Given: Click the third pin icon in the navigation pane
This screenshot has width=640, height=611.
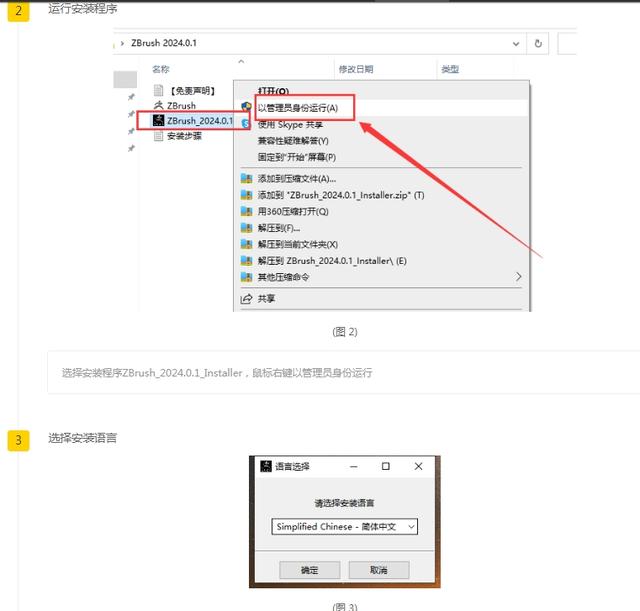Looking at the screenshot, I should (x=131, y=131).
